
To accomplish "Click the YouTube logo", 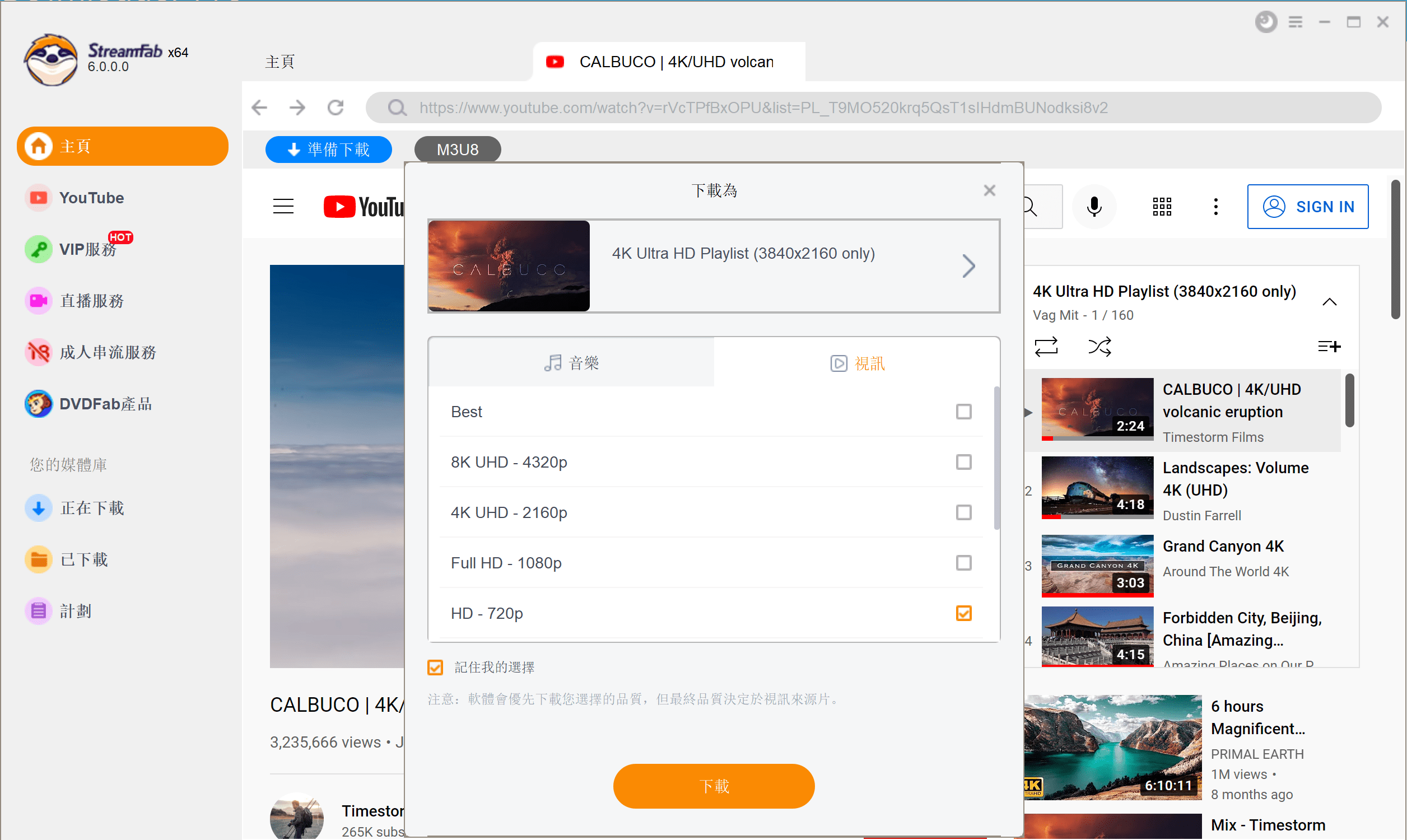I will 364,207.
